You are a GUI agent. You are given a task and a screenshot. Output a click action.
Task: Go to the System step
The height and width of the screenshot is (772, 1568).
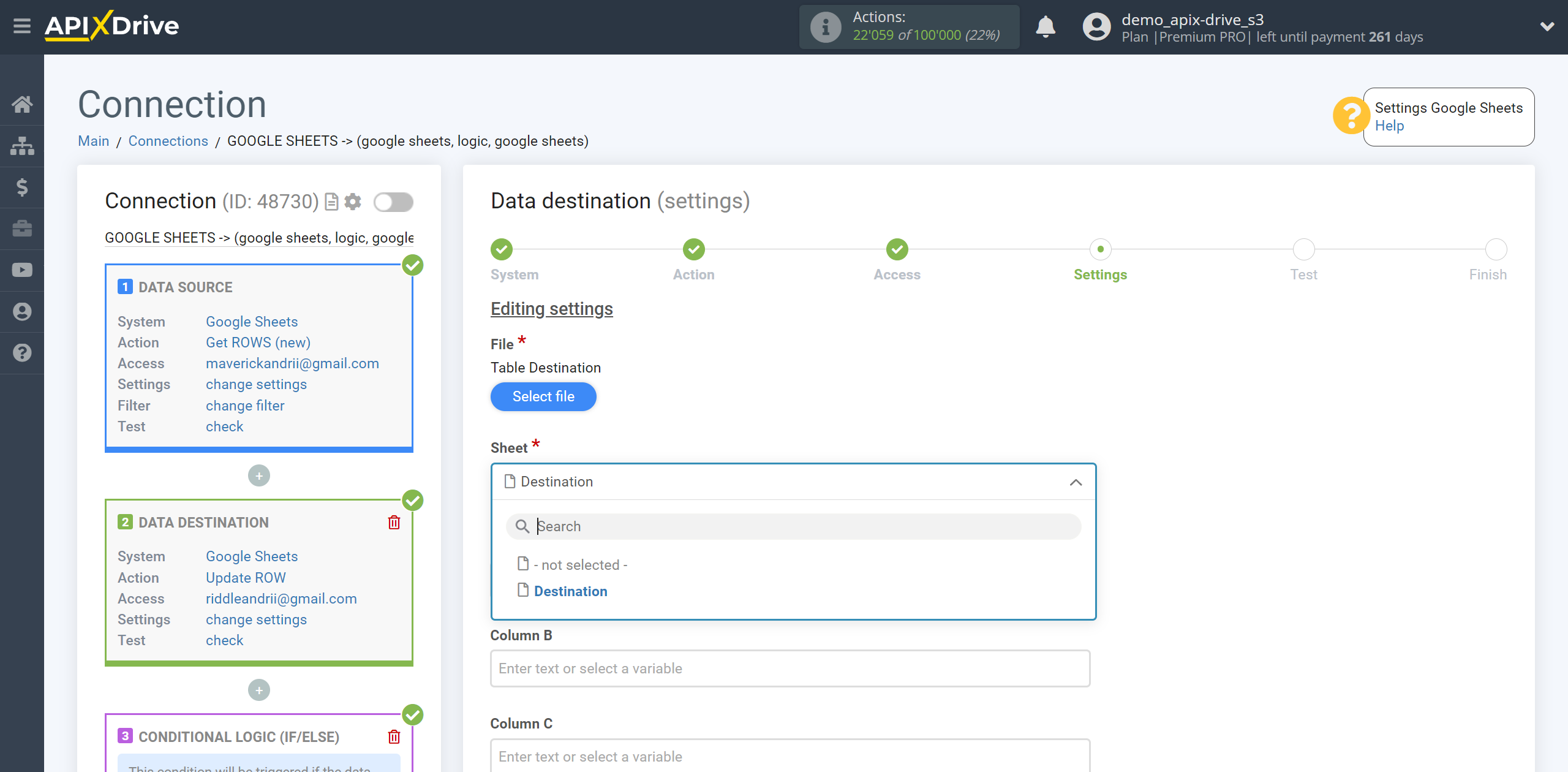(x=502, y=249)
